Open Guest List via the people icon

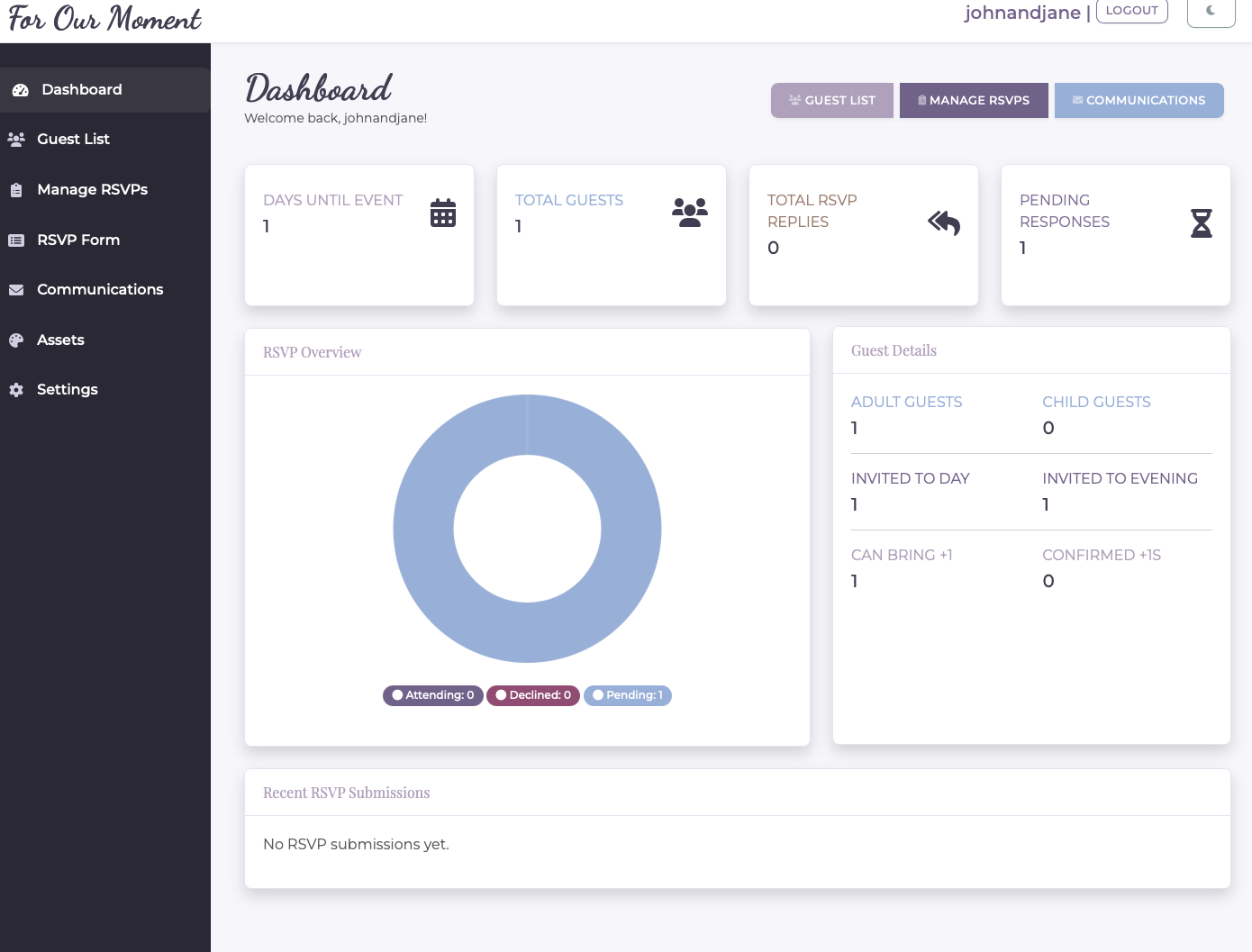[15, 139]
